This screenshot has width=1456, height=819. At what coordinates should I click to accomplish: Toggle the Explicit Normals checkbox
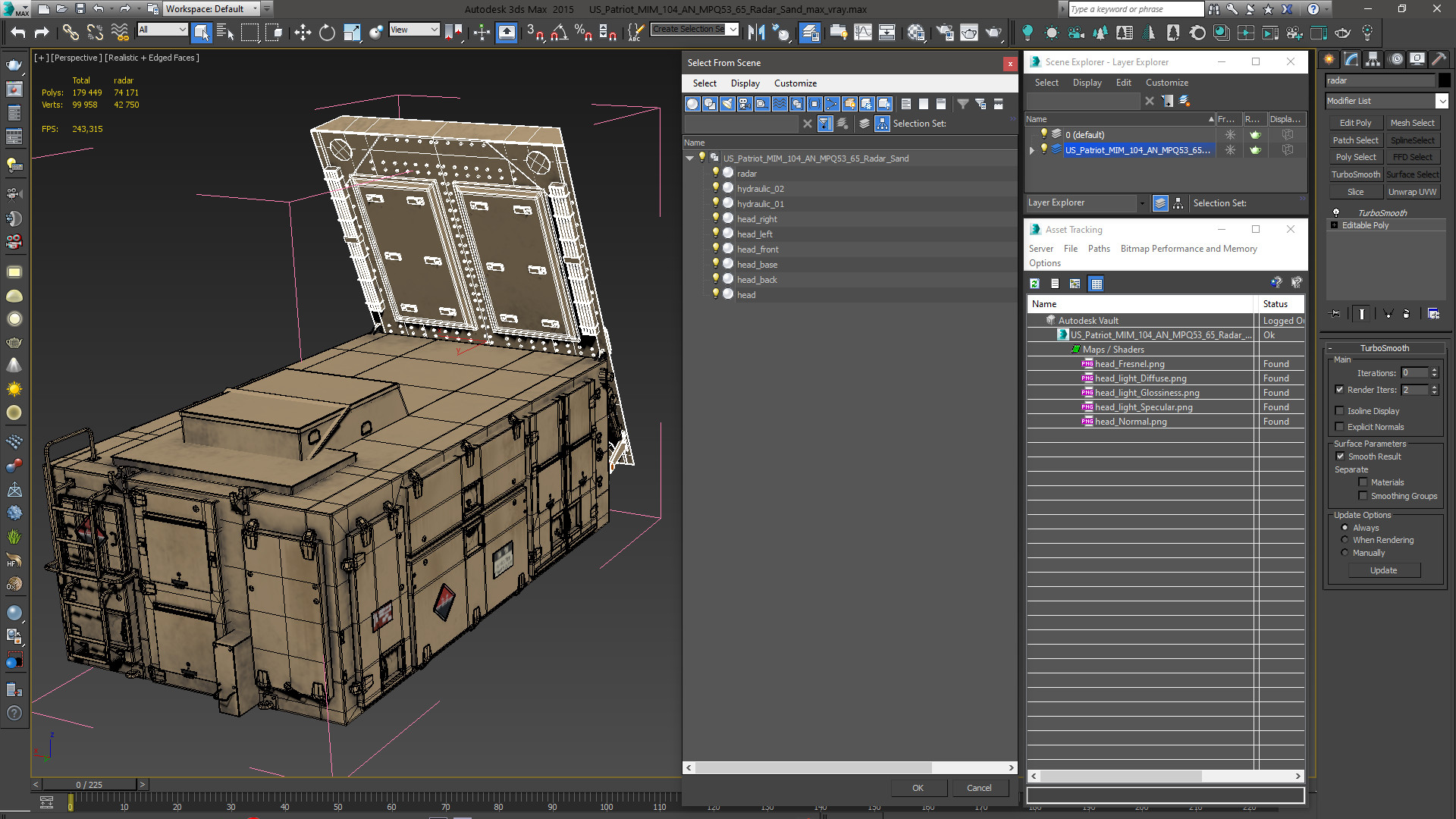pyautogui.click(x=1339, y=427)
